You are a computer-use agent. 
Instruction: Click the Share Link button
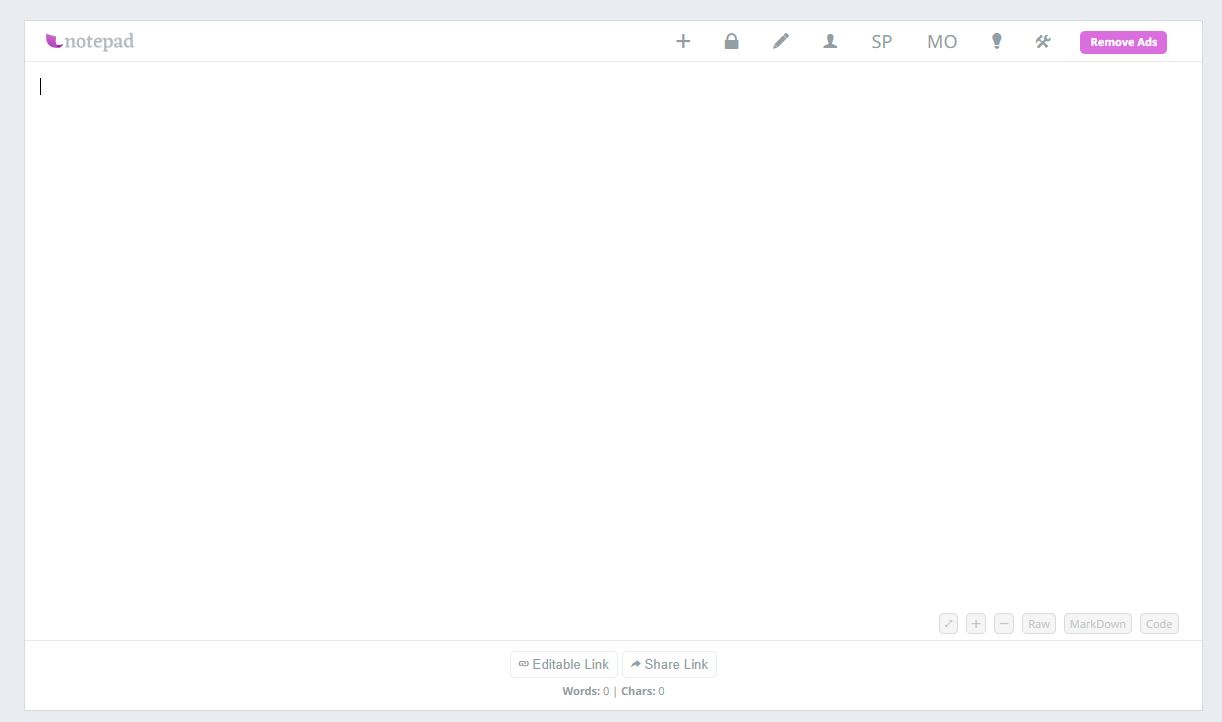click(x=669, y=664)
